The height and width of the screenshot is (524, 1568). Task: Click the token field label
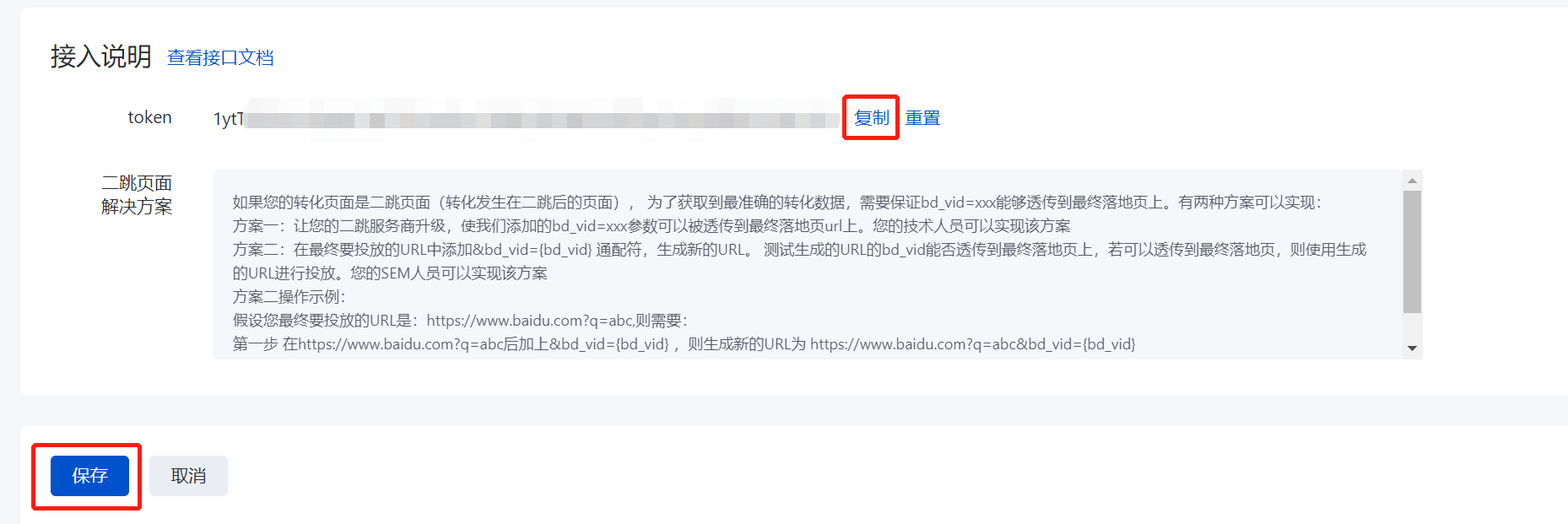coord(149,117)
